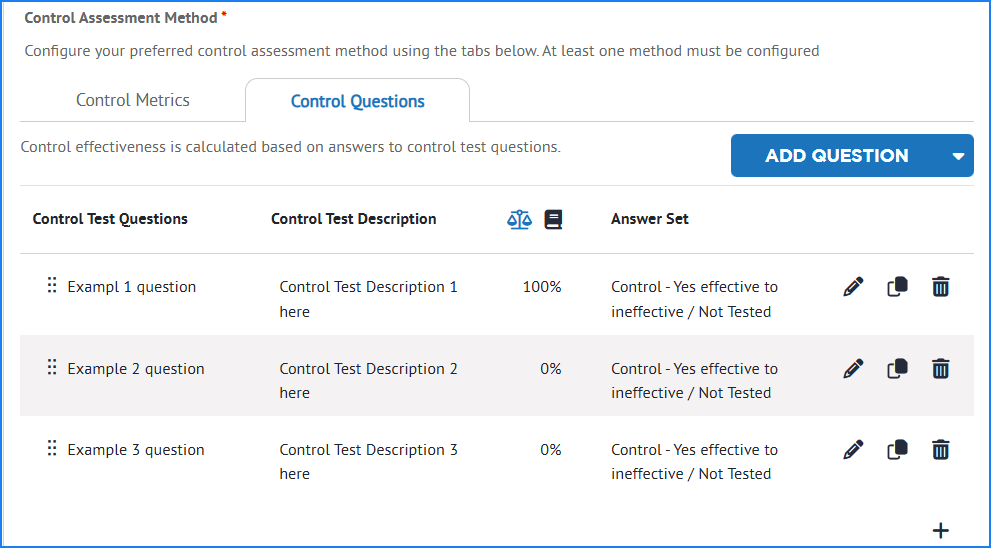Image resolution: width=991 pixels, height=548 pixels.
Task: Click the book icon column header
Action: (553, 219)
